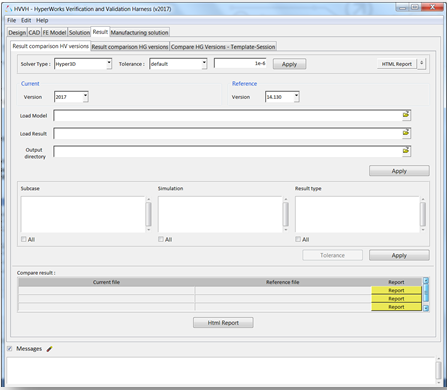Click the Load Model input field

pos(228,115)
